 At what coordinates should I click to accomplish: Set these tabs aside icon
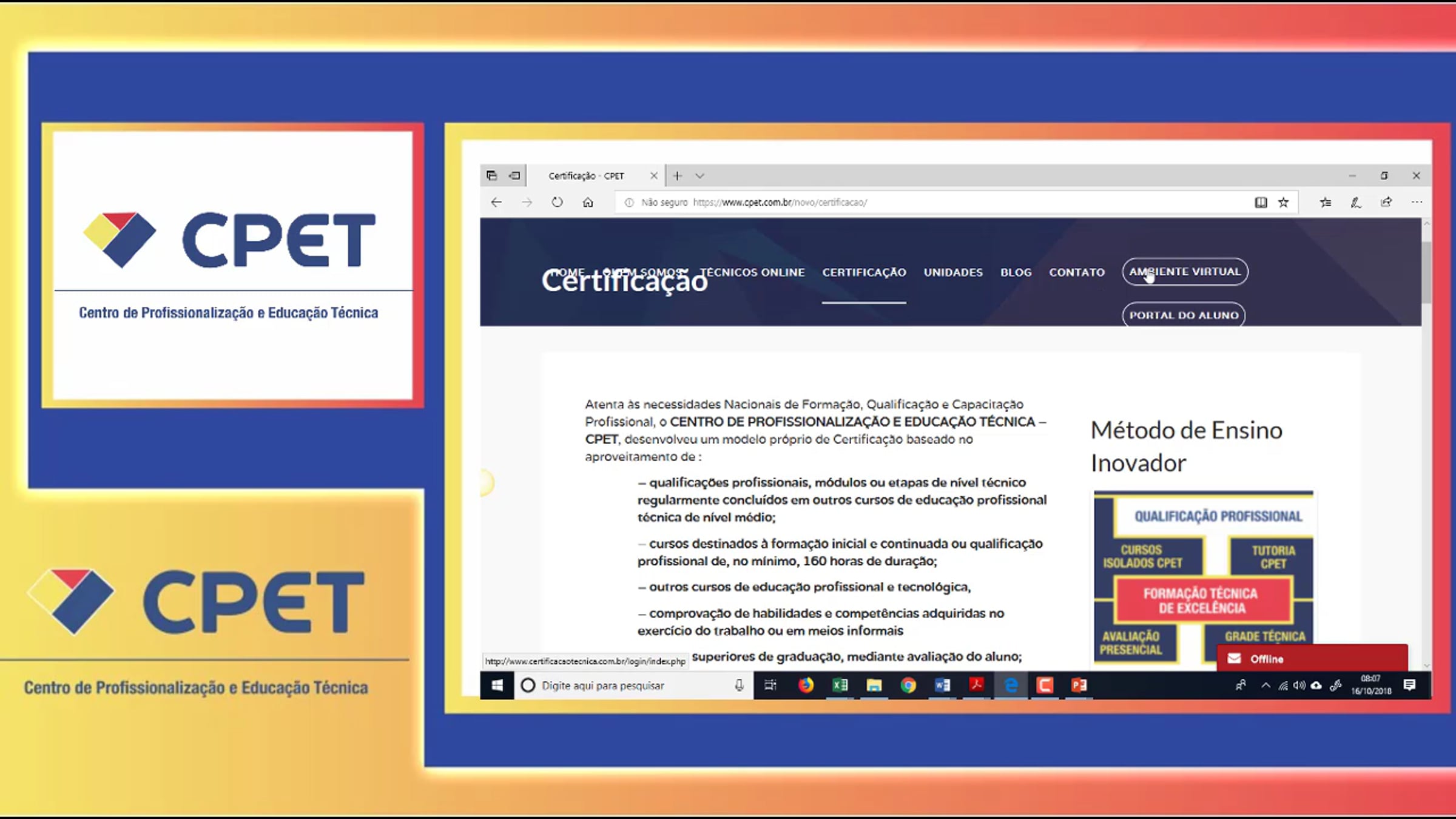[514, 176]
